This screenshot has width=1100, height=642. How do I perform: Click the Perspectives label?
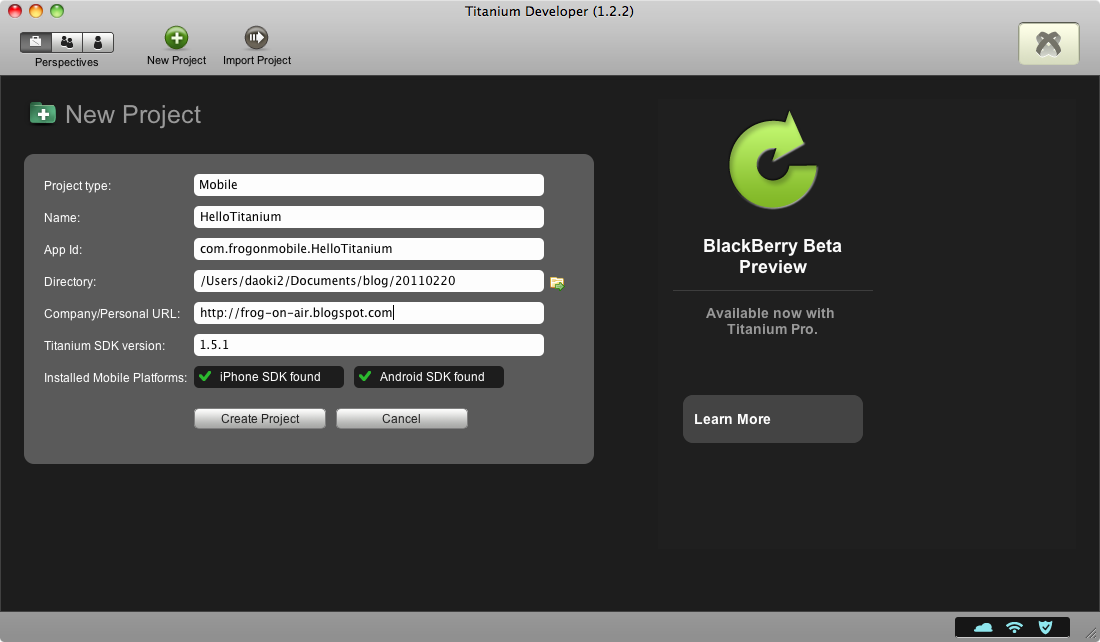click(67, 62)
